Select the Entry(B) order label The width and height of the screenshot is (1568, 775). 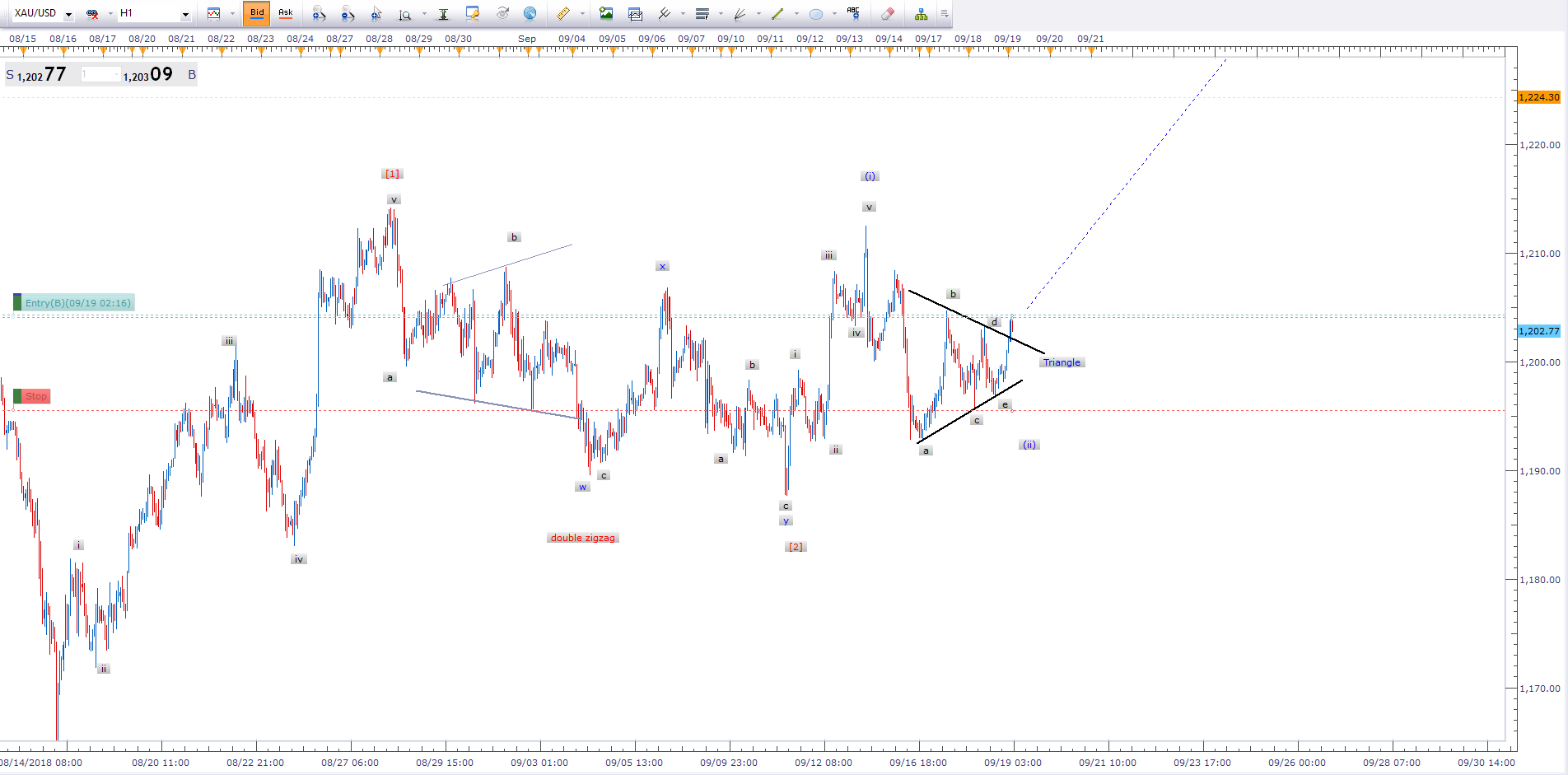coord(77,303)
